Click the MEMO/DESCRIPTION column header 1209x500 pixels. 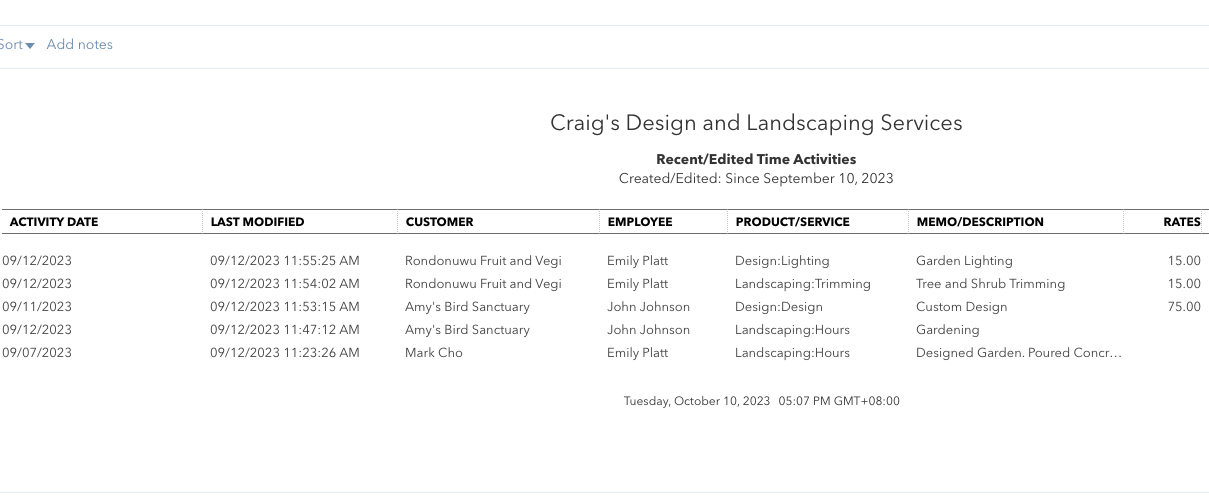tap(979, 222)
